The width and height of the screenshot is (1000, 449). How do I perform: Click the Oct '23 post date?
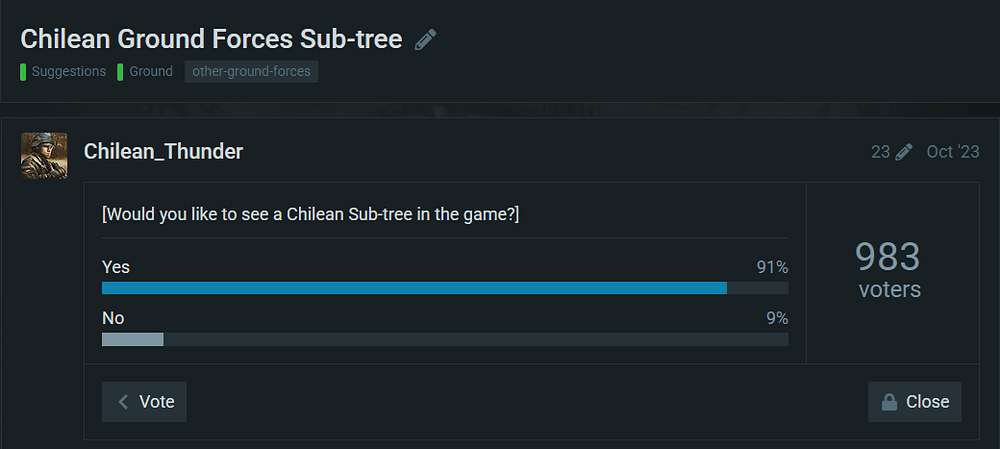coord(952,152)
